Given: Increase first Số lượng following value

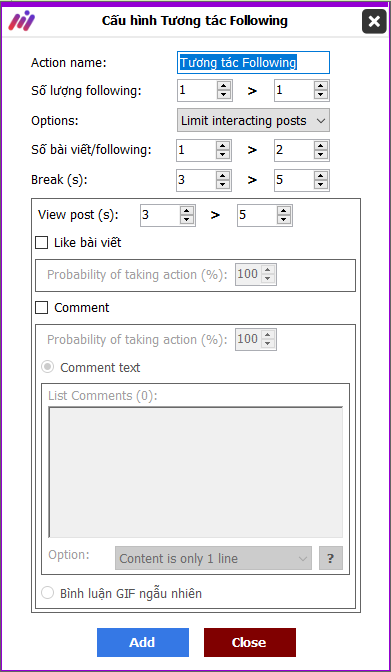Looking at the screenshot, I should (224, 86).
